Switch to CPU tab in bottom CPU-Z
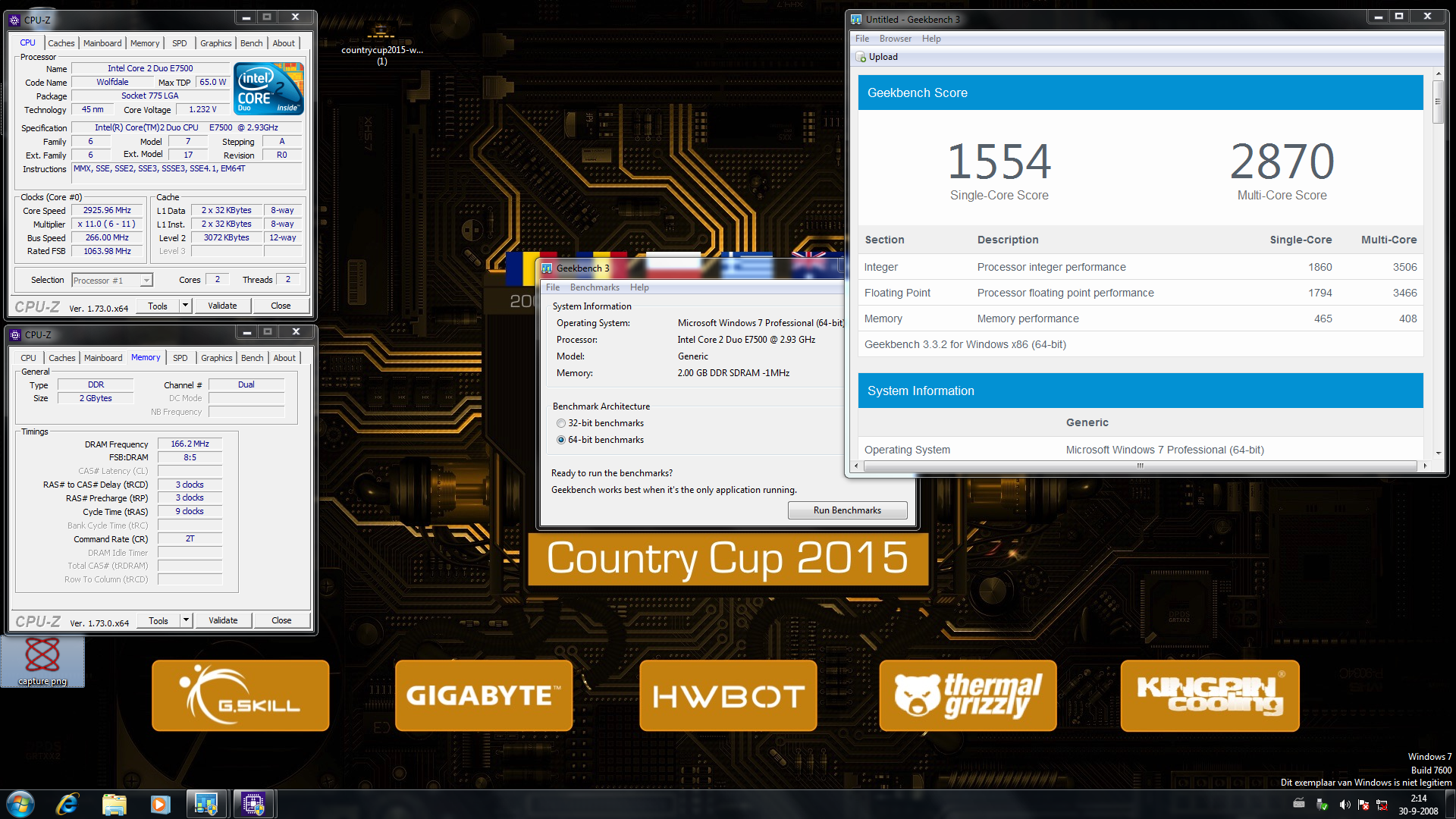Screen dimensions: 1456x819 28,358
